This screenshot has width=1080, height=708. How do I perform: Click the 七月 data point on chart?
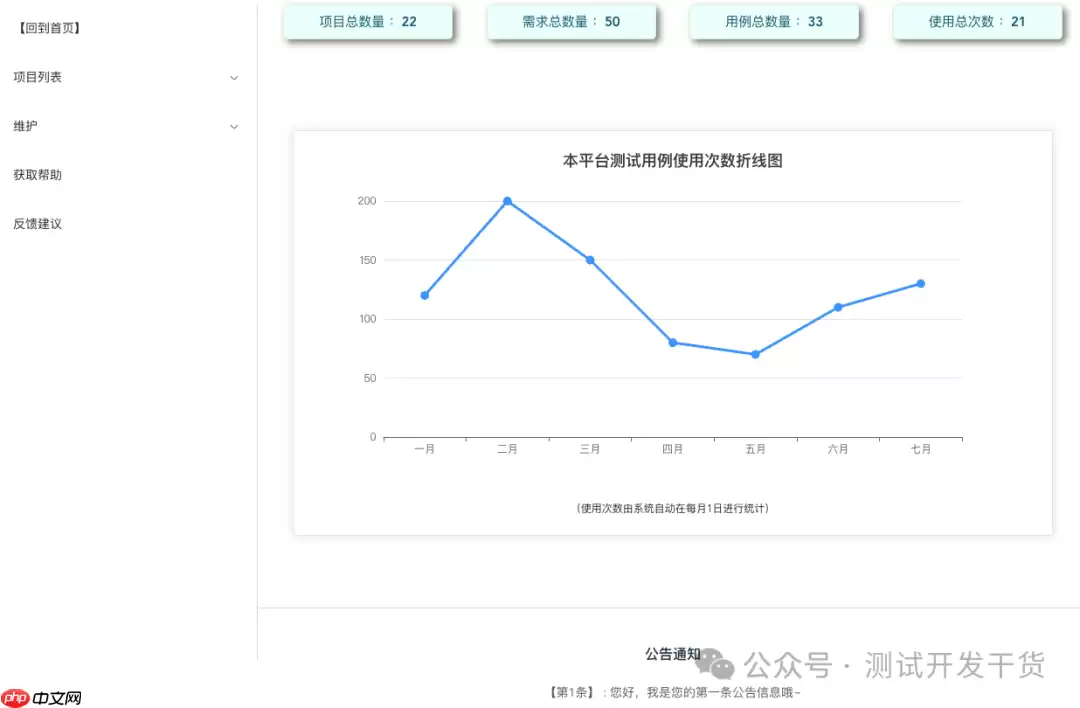pyautogui.click(x=920, y=284)
